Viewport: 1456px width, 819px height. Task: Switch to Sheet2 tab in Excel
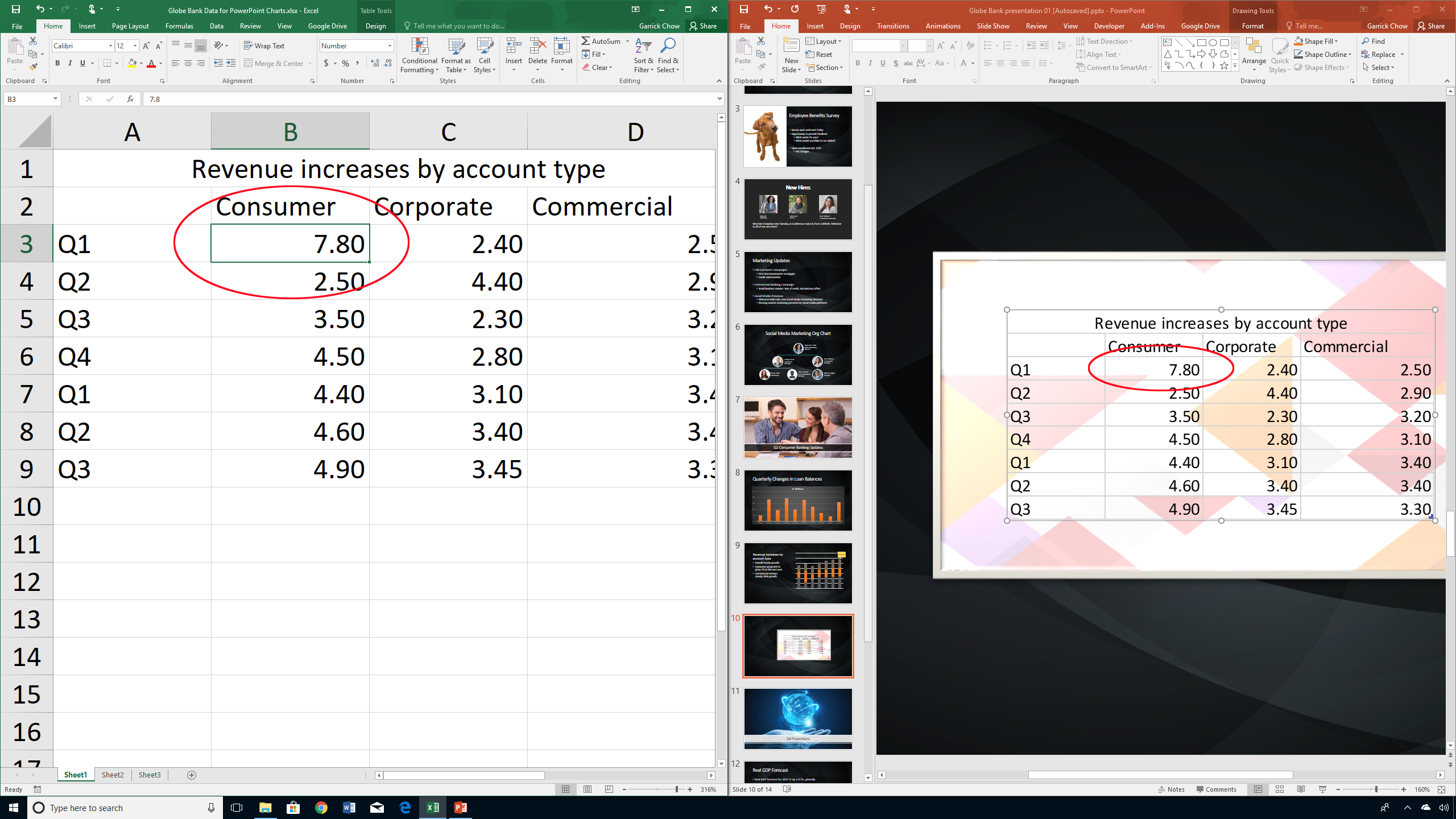[x=112, y=775]
